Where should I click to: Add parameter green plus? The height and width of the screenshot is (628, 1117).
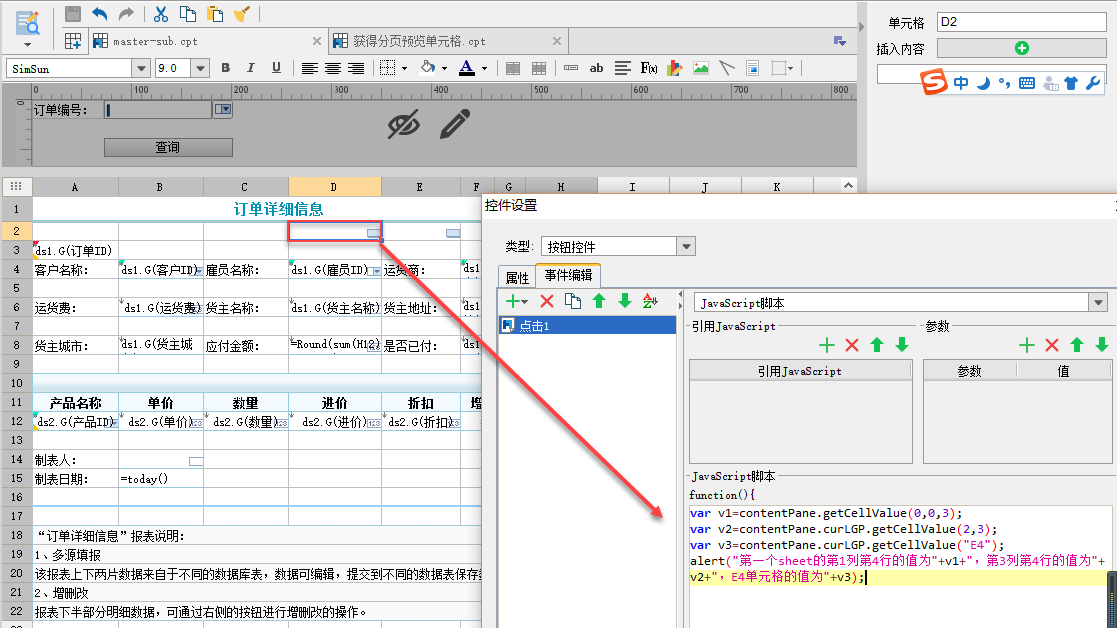(x=1027, y=345)
